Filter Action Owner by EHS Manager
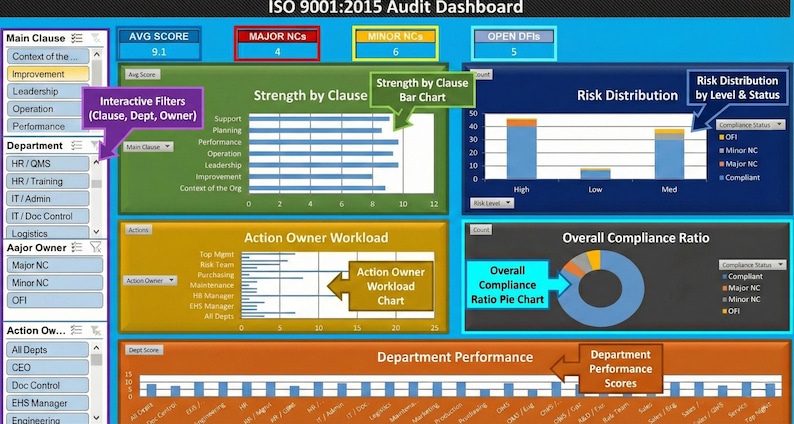Image resolution: width=794 pixels, height=424 pixels. click(48, 403)
